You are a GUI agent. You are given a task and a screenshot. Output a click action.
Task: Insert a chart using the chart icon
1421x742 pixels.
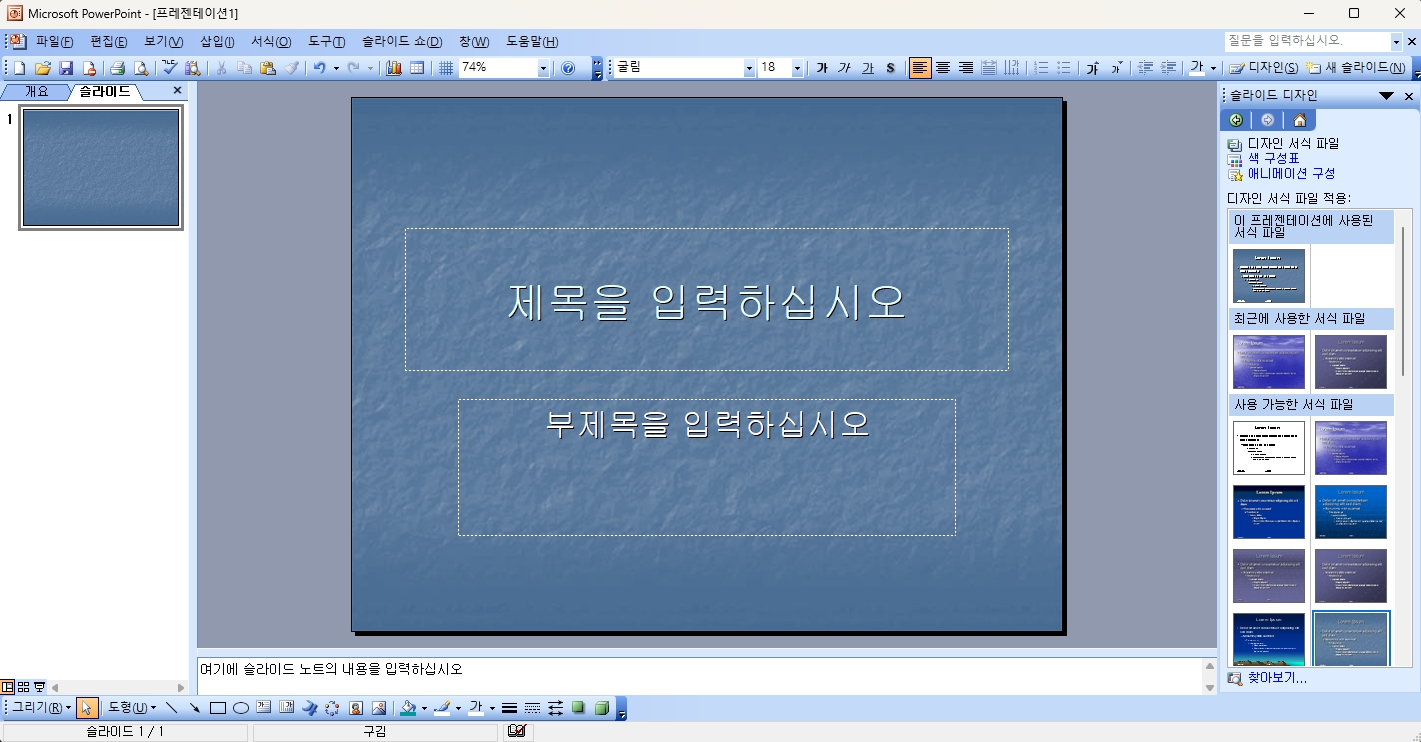coord(393,68)
